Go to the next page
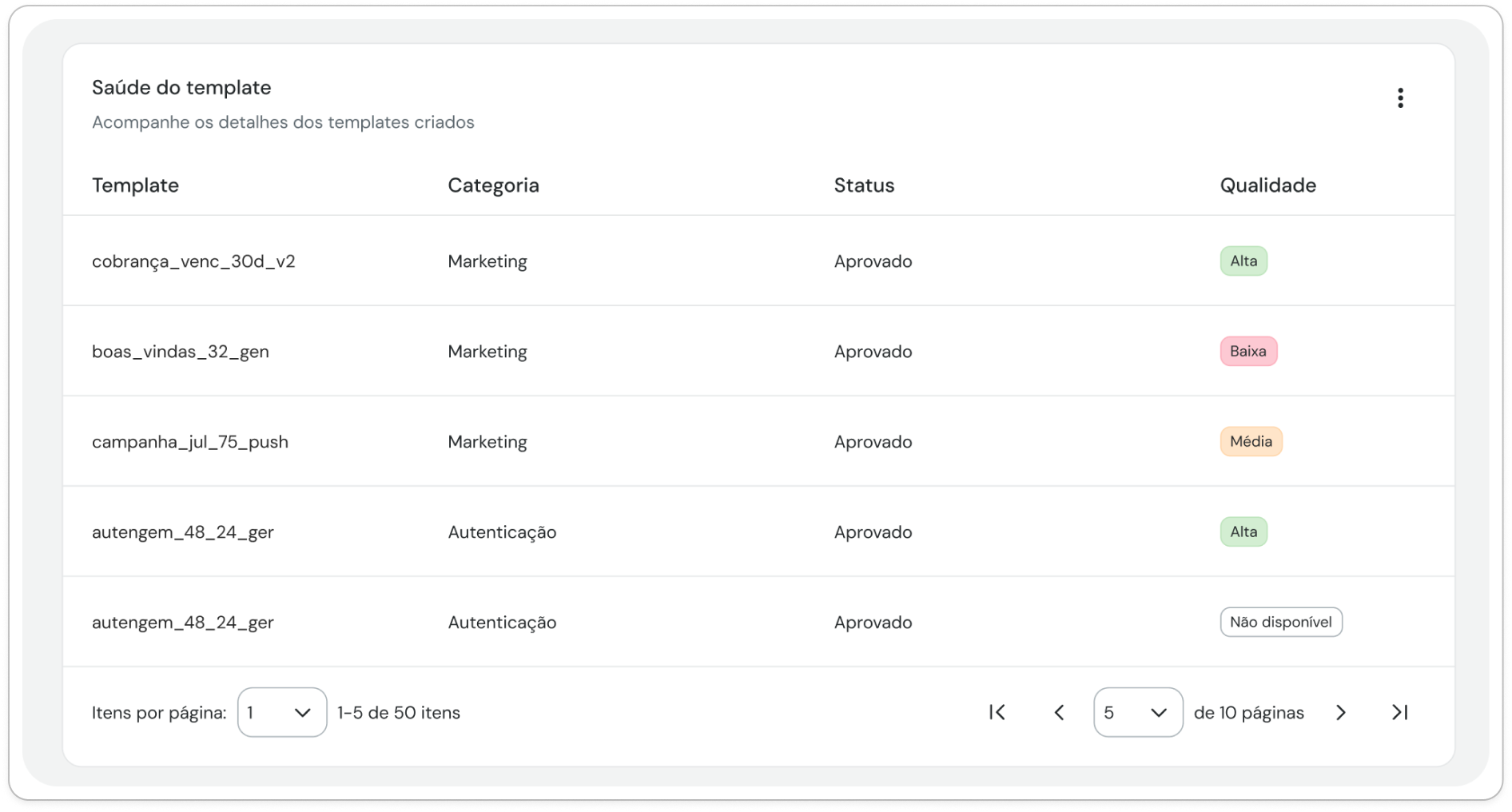 click(1341, 712)
